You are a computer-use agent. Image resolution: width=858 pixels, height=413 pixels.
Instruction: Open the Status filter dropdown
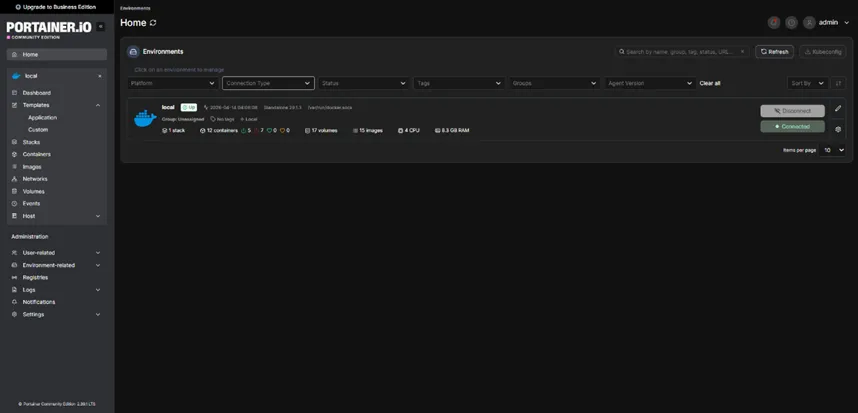[363, 83]
